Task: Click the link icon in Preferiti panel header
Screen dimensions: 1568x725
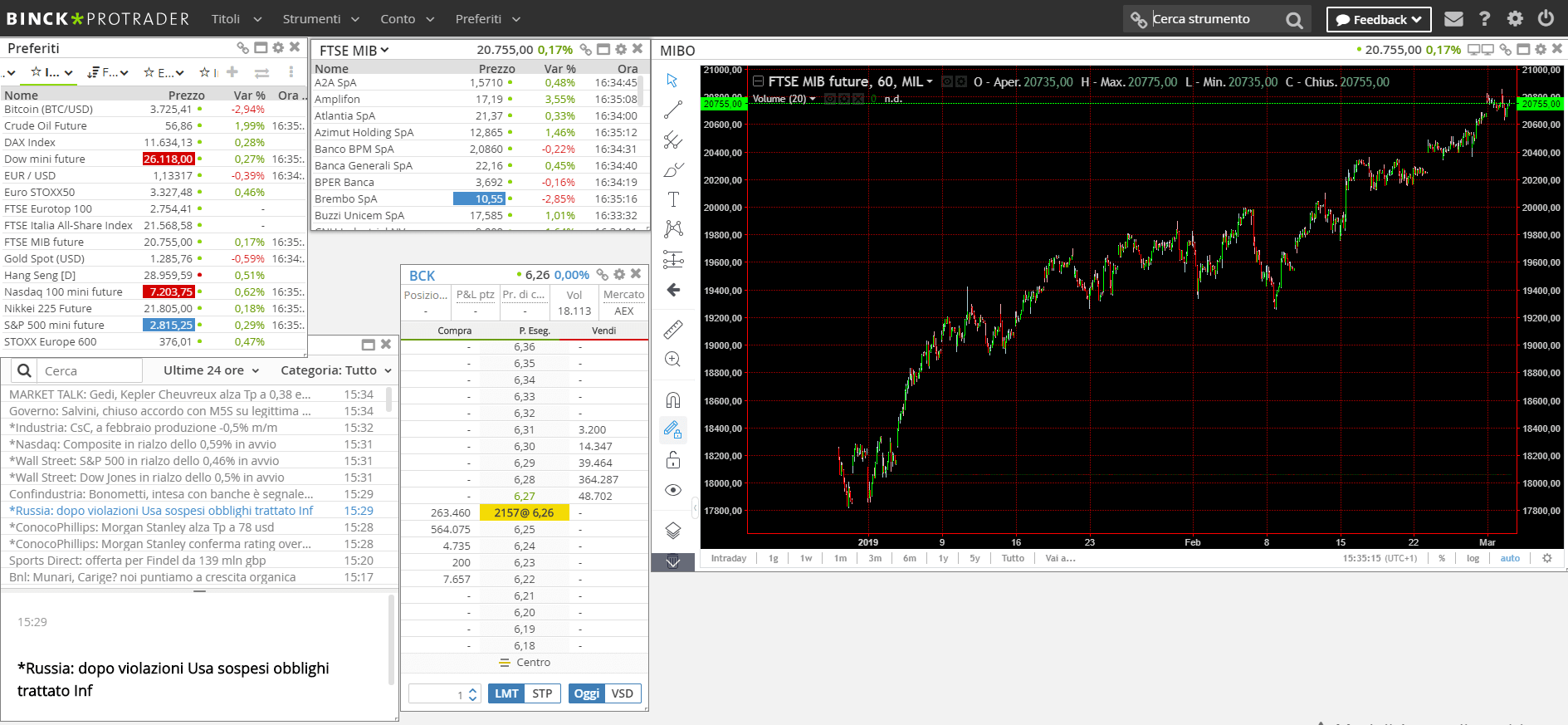Action: coord(243,48)
